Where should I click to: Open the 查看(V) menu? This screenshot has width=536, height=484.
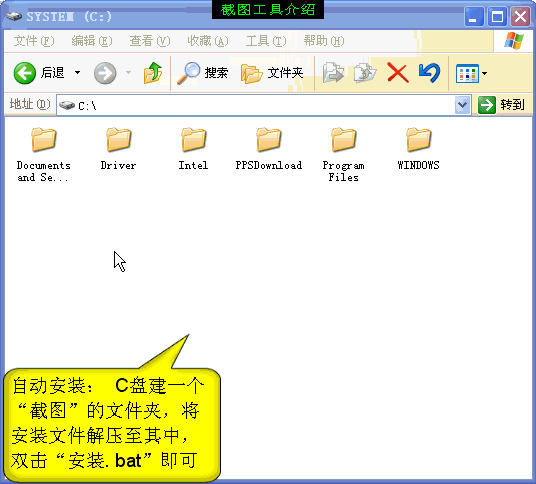point(150,41)
